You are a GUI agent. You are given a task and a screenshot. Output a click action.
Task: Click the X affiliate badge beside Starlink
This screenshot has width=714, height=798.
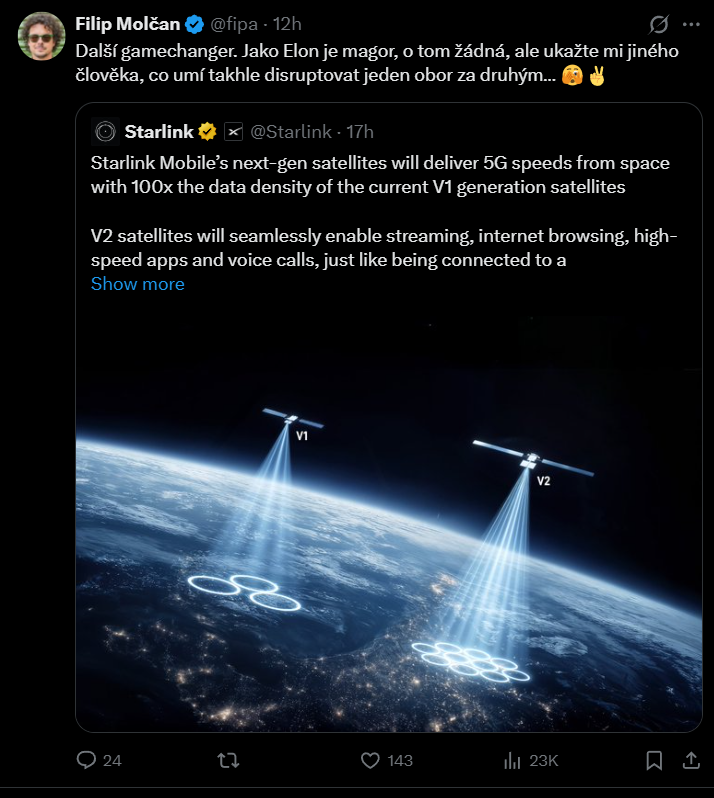(233, 131)
